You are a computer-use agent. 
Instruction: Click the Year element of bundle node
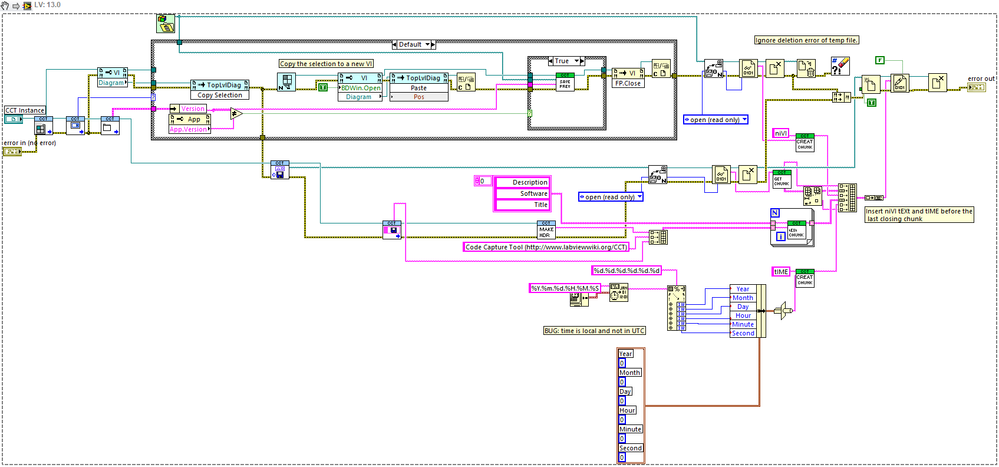pos(743,289)
